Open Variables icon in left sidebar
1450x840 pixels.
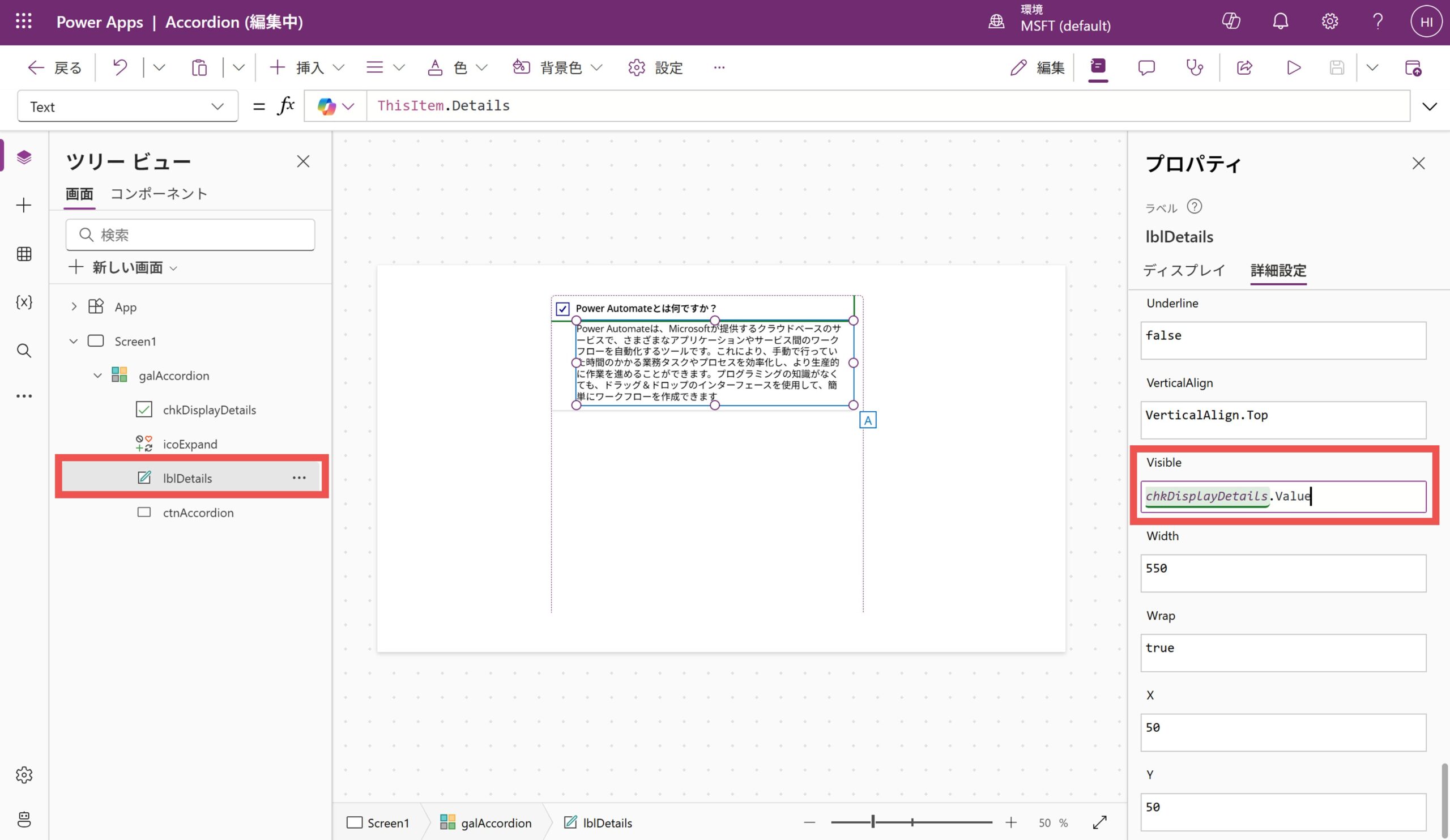pos(24,302)
